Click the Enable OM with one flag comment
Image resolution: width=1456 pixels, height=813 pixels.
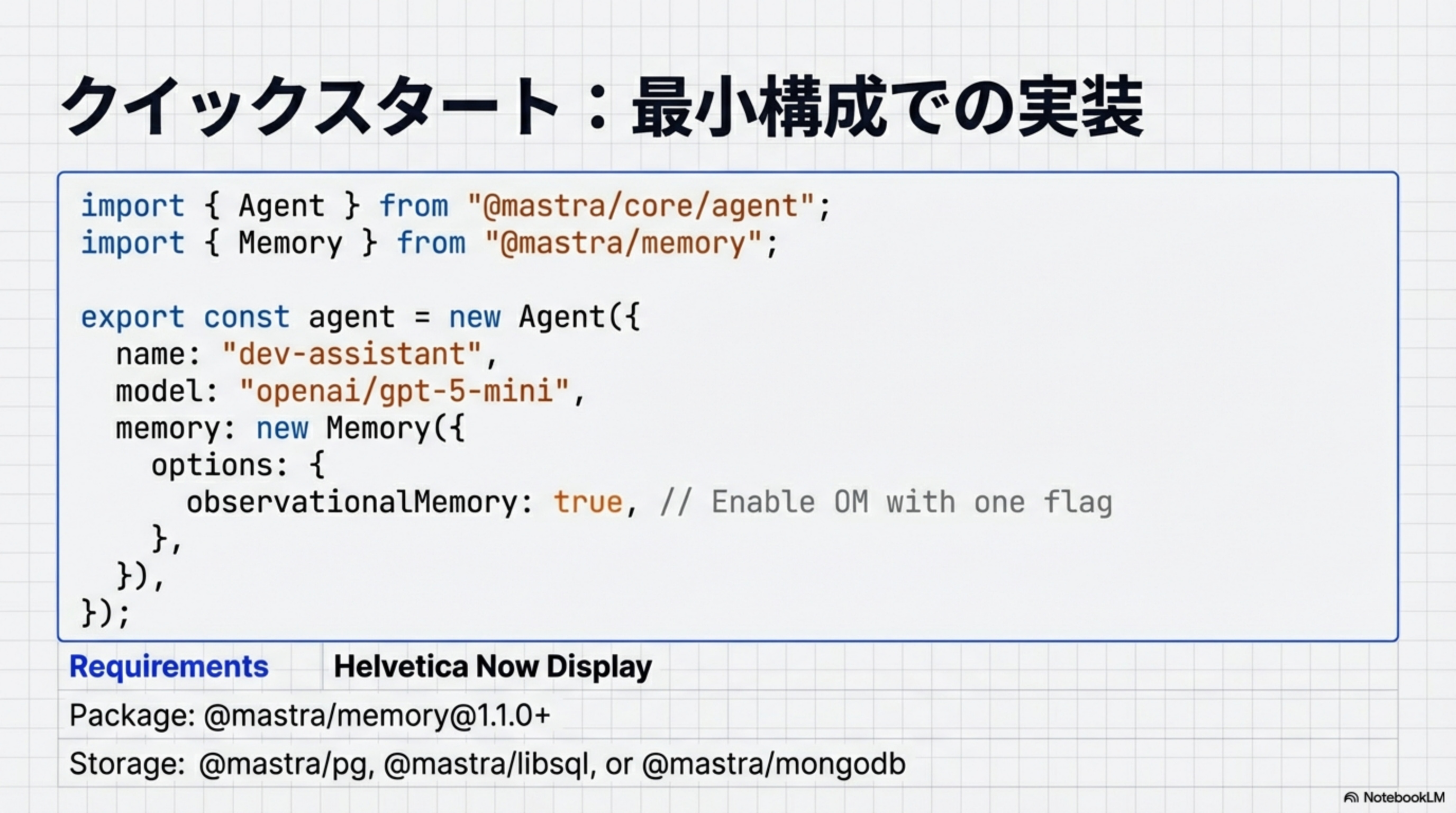tap(886, 502)
